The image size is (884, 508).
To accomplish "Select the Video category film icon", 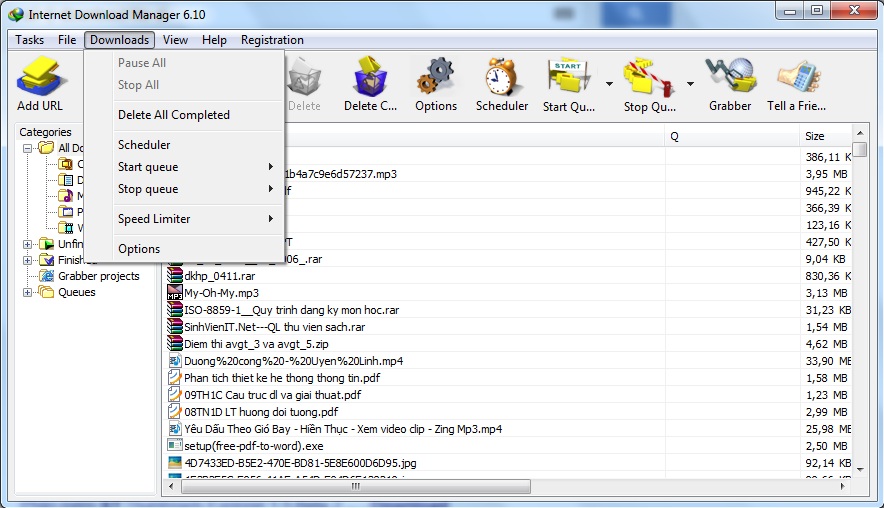I will [x=67, y=228].
